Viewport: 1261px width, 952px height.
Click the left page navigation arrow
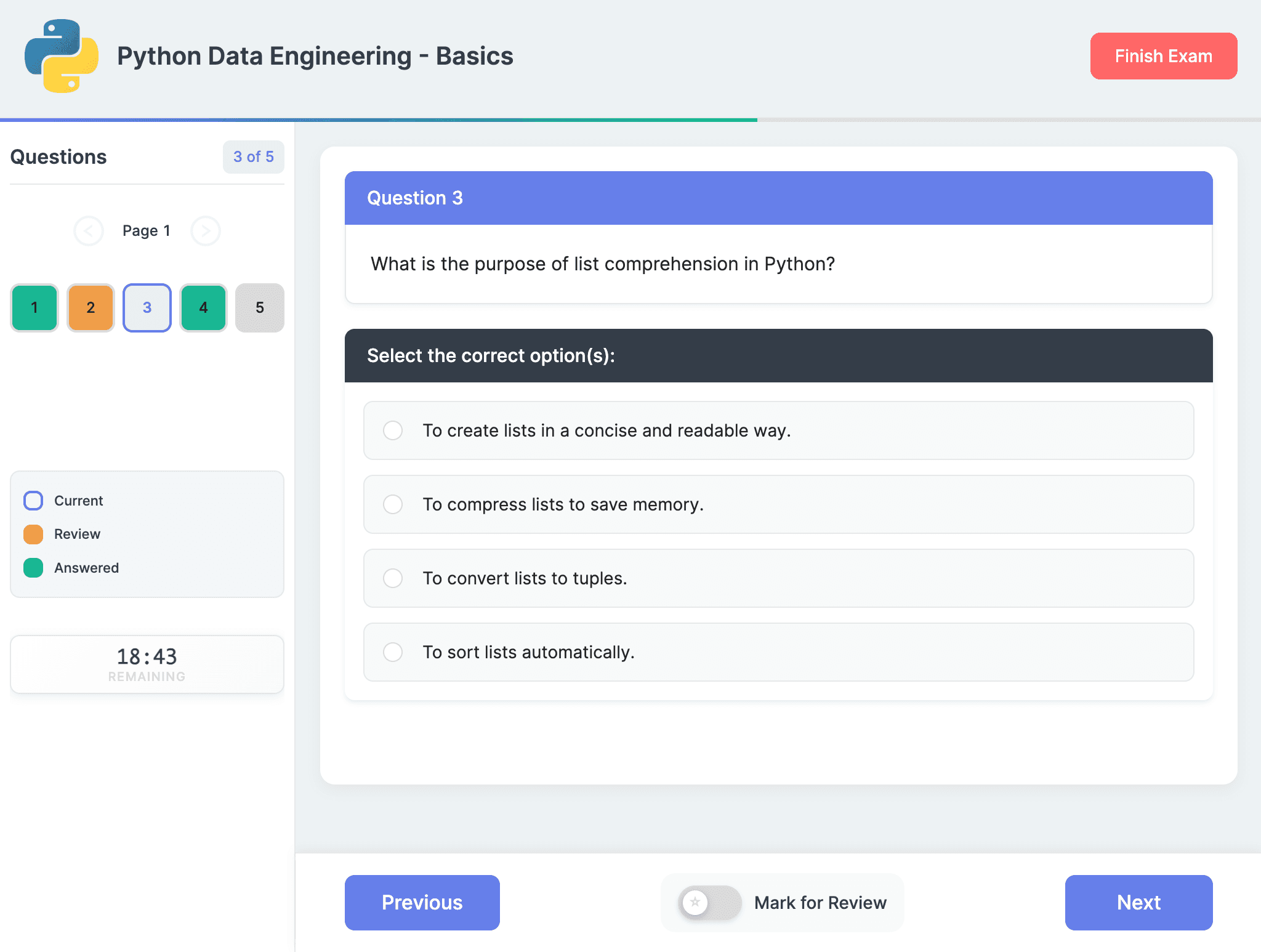pos(89,231)
